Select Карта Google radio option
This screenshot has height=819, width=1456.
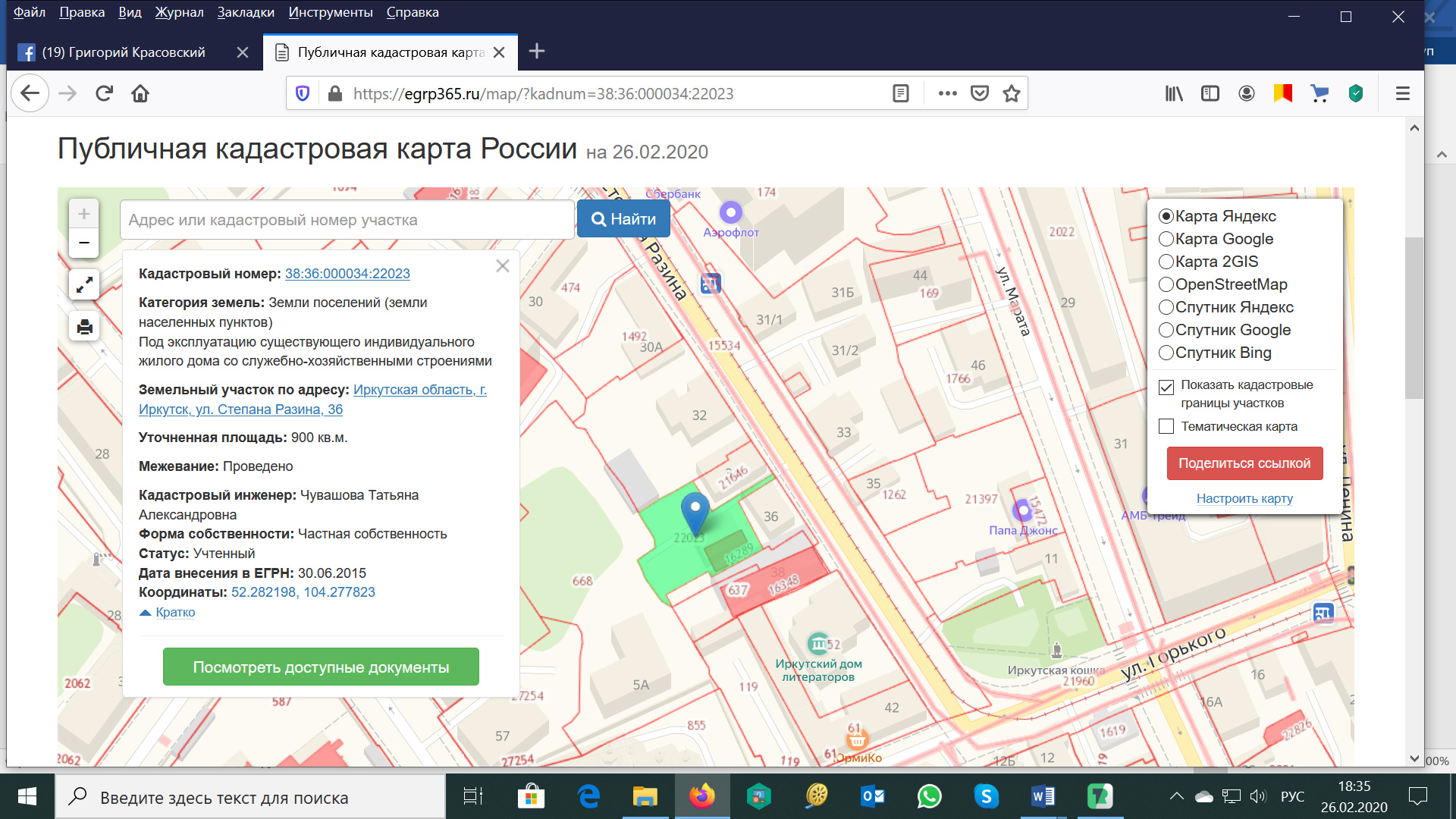1166,239
